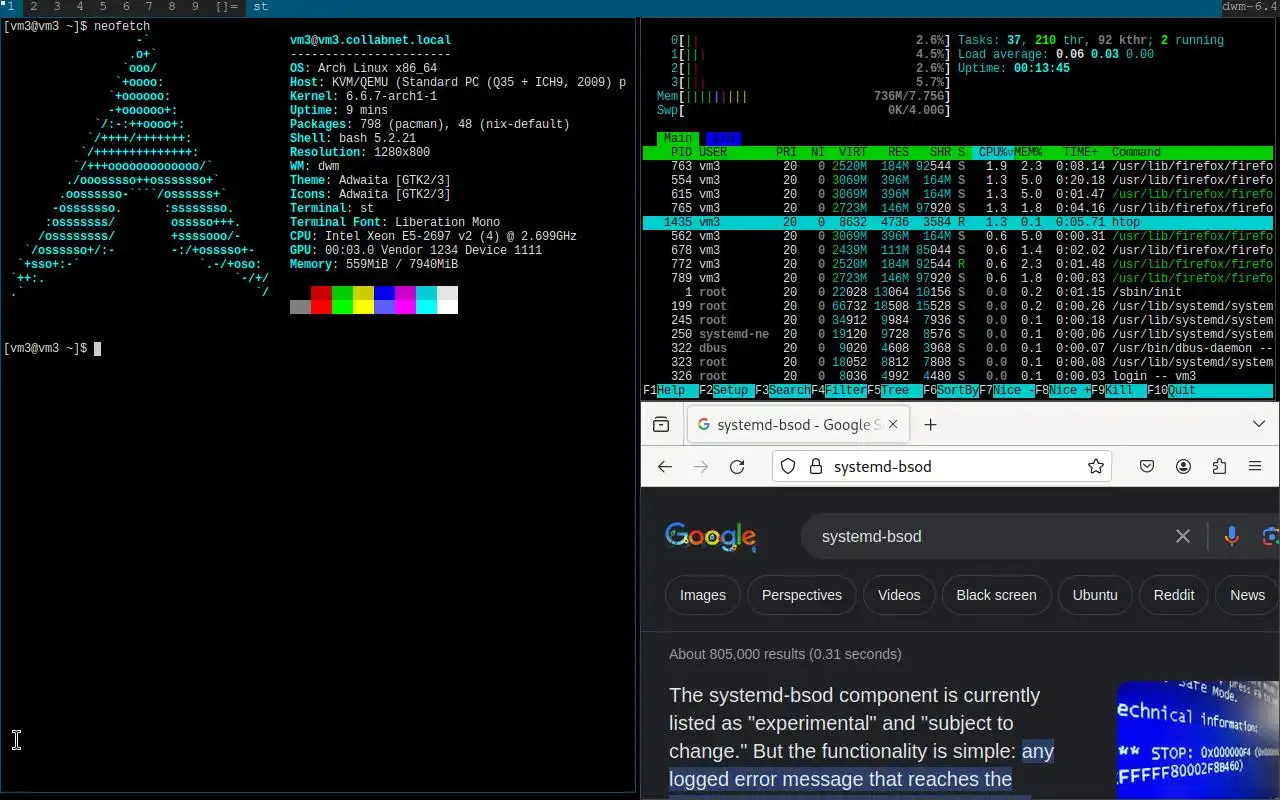Click F4 Filter in htop
This screenshot has width=1280, height=800.
pos(839,390)
